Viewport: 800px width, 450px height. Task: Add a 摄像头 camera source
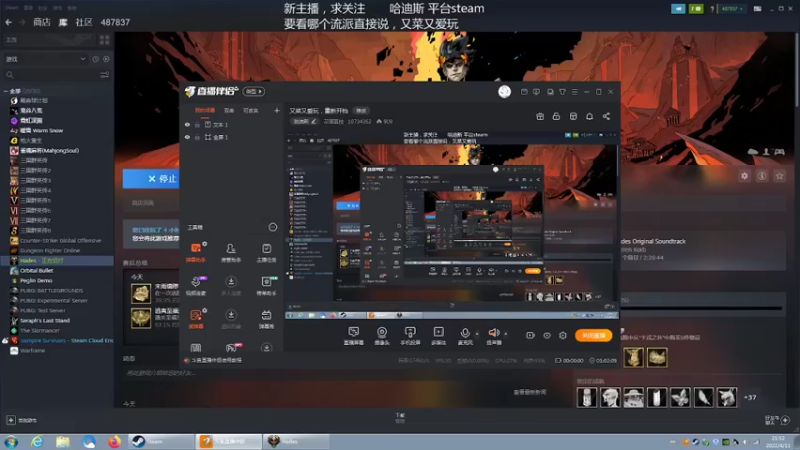382,336
